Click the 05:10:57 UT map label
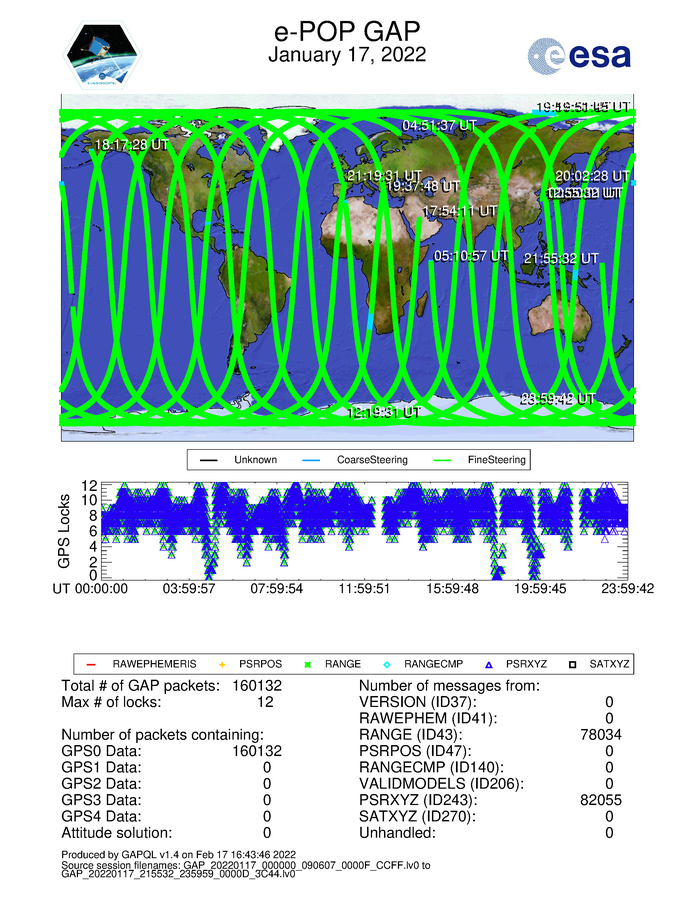This screenshot has width=695, height=899. coord(471,256)
